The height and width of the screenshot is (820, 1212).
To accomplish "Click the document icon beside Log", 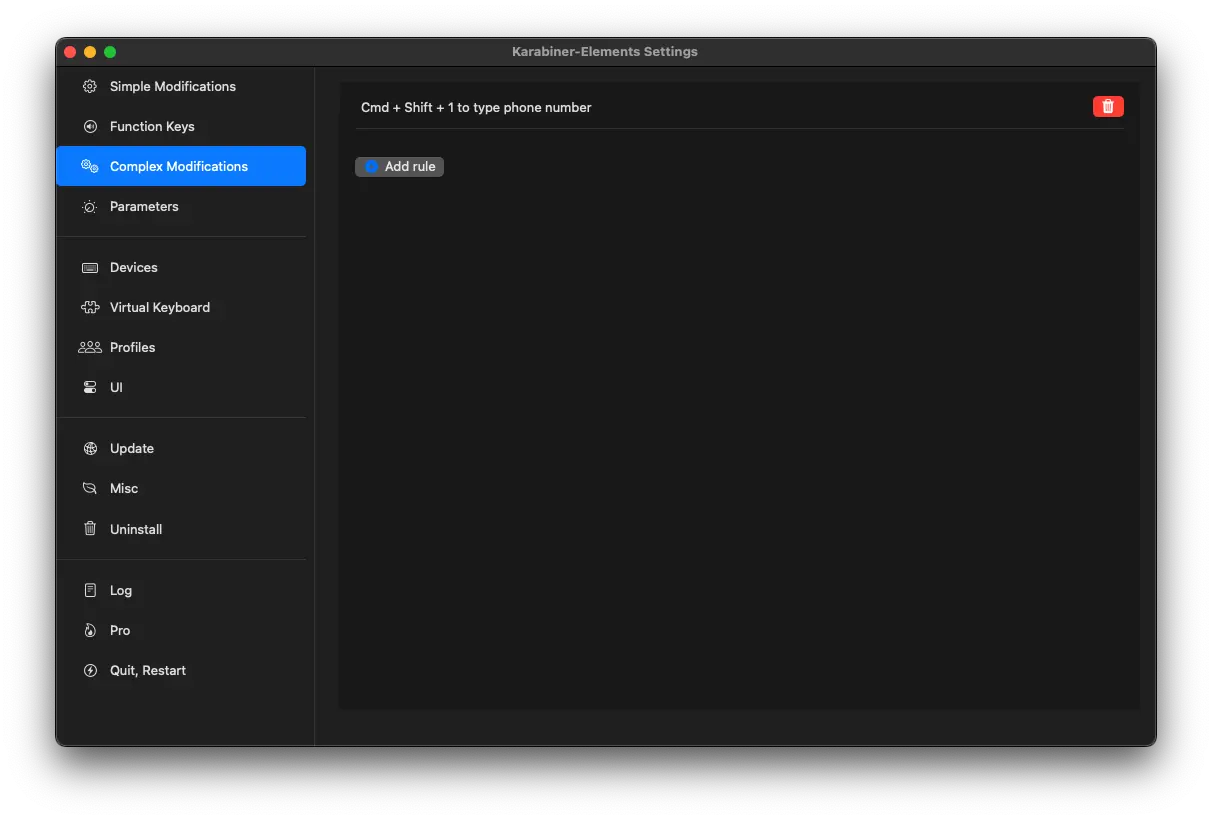I will [x=90, y=590].
